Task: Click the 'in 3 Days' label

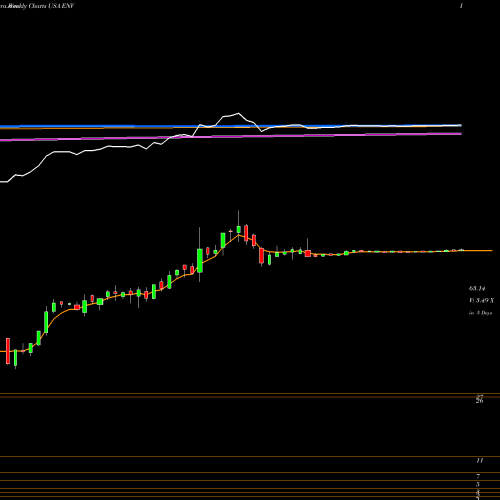Action: [x=480, y=313]
